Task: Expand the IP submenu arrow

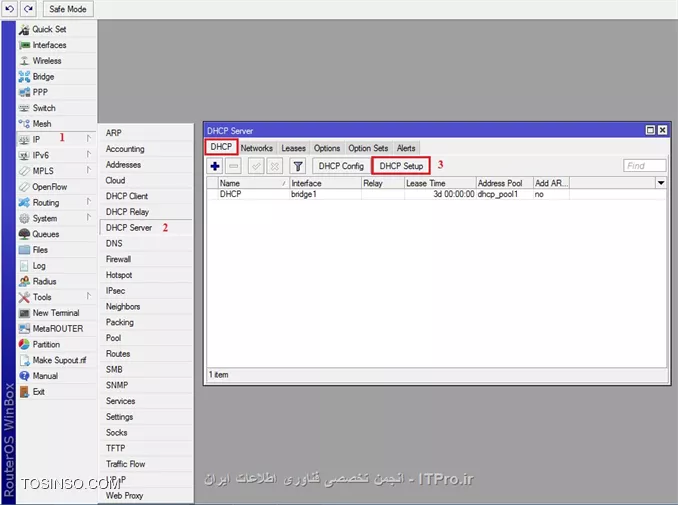Action: [x=89, y=138]
